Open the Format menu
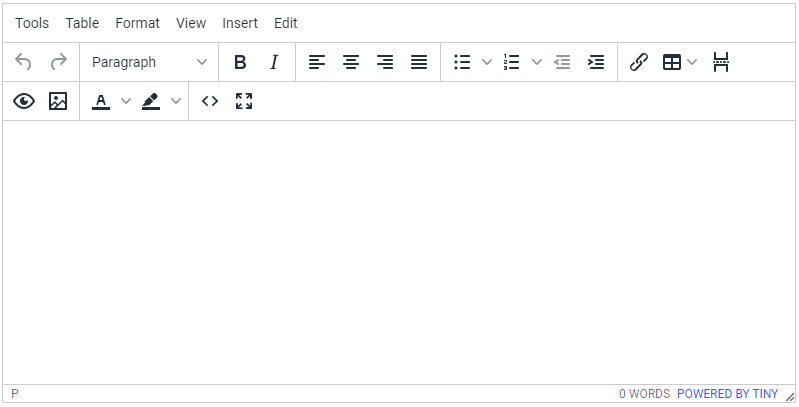The width and height of the screenshot is (799, 407). pos(138,23)
